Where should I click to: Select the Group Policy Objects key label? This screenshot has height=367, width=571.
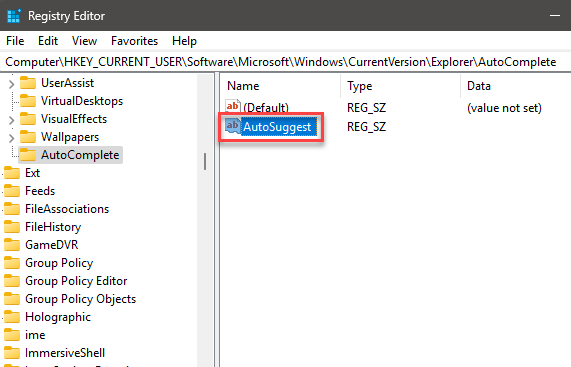coord(80,299)
